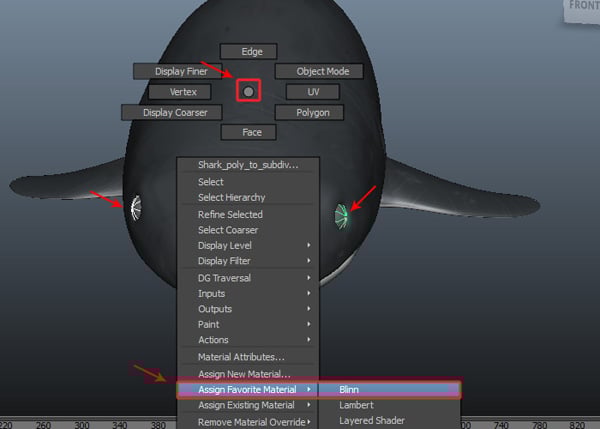Click frame 300 on the timeline

click(x=82, y=425)
